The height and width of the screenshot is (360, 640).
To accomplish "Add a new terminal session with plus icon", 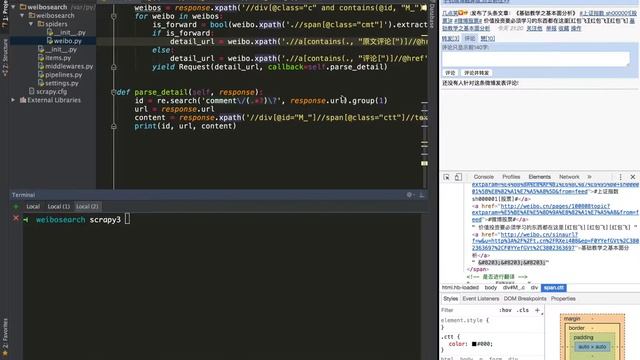I will click(x=16, y=207).
